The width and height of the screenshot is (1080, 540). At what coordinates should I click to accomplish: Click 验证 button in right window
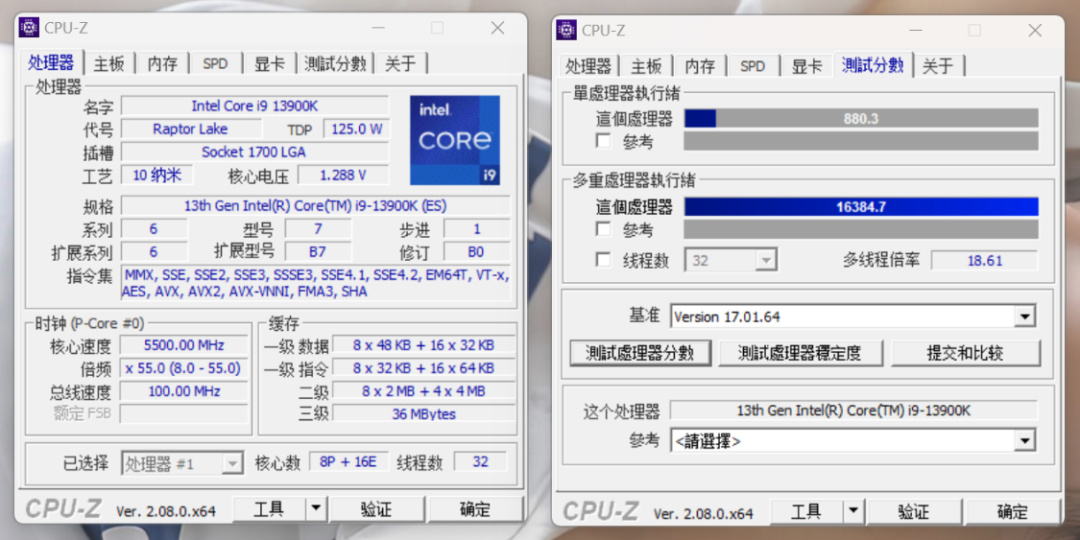pyautogui.click(x=915, y=512)
